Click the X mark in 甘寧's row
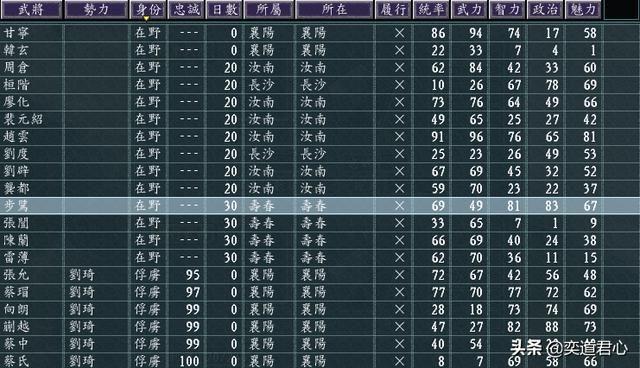Image resolution: width=640 pixels, height=368 pixels. pos(400,33)
